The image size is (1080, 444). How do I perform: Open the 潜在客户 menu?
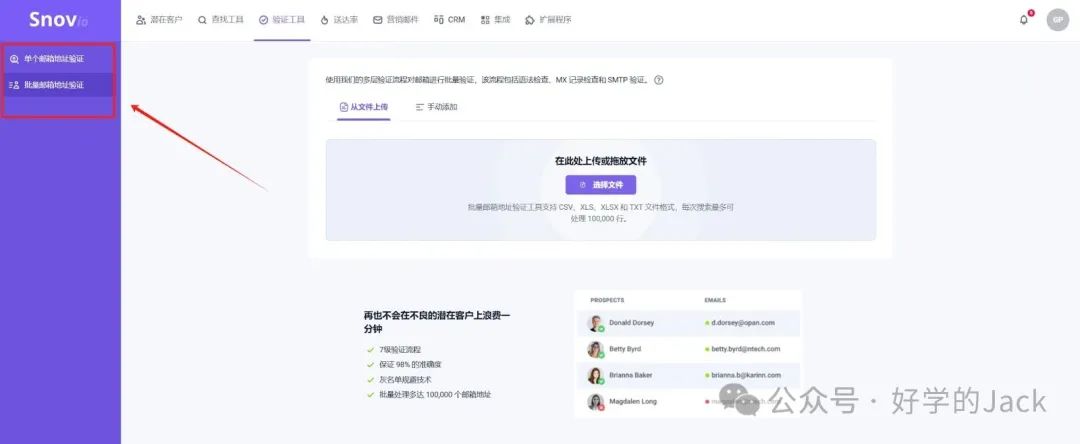[x=159, y=20]
